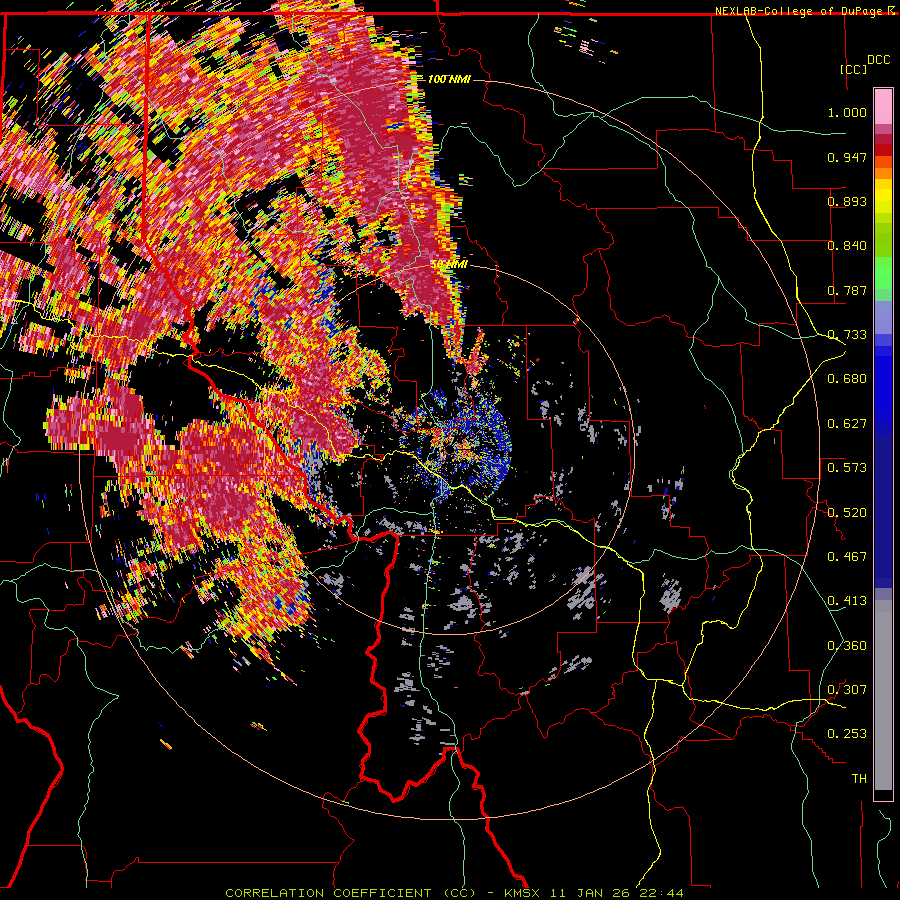Click the 0.627 scale value

coord(847,424)
